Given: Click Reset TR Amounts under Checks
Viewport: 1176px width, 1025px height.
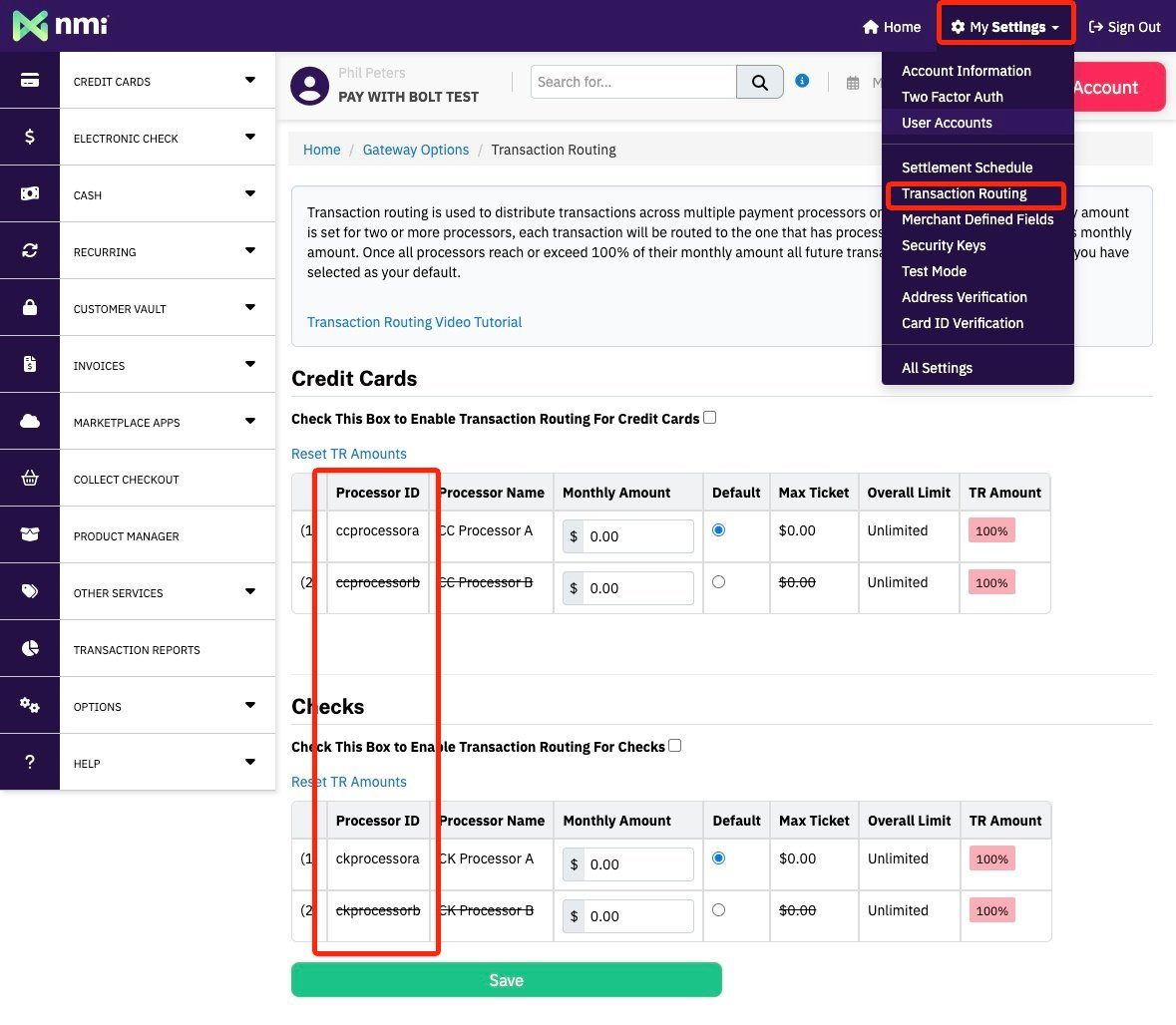Looking at the screenshot, I should [349, 782].
